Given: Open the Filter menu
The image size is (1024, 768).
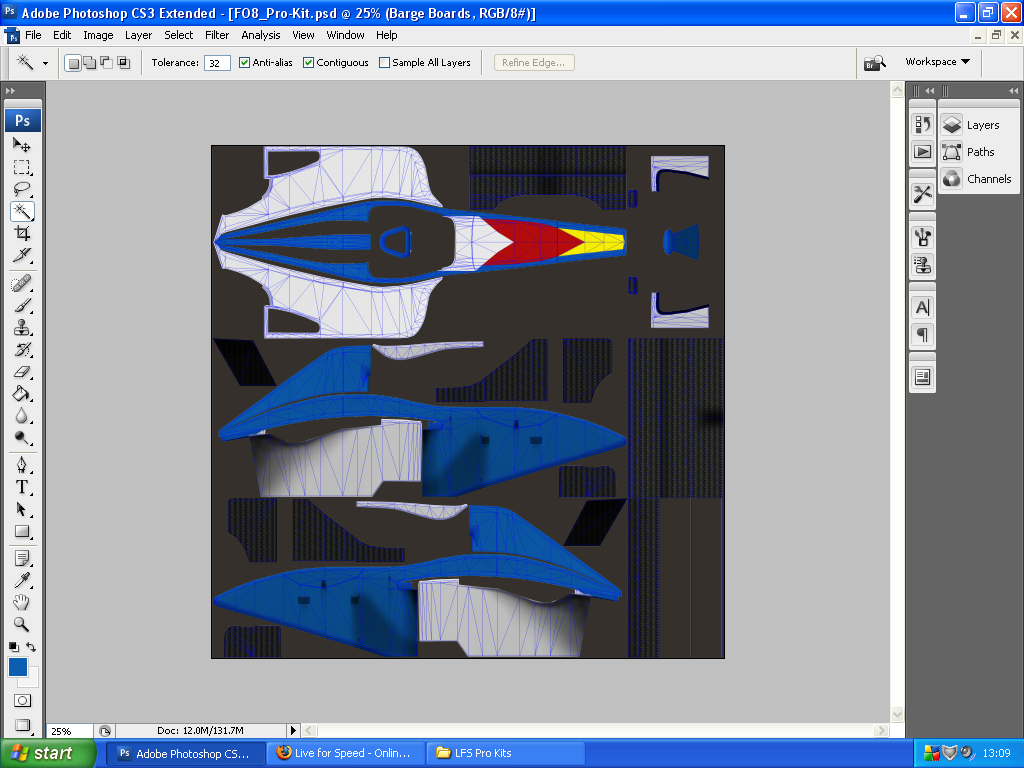Looking at the screenshot, I should 217,35.
